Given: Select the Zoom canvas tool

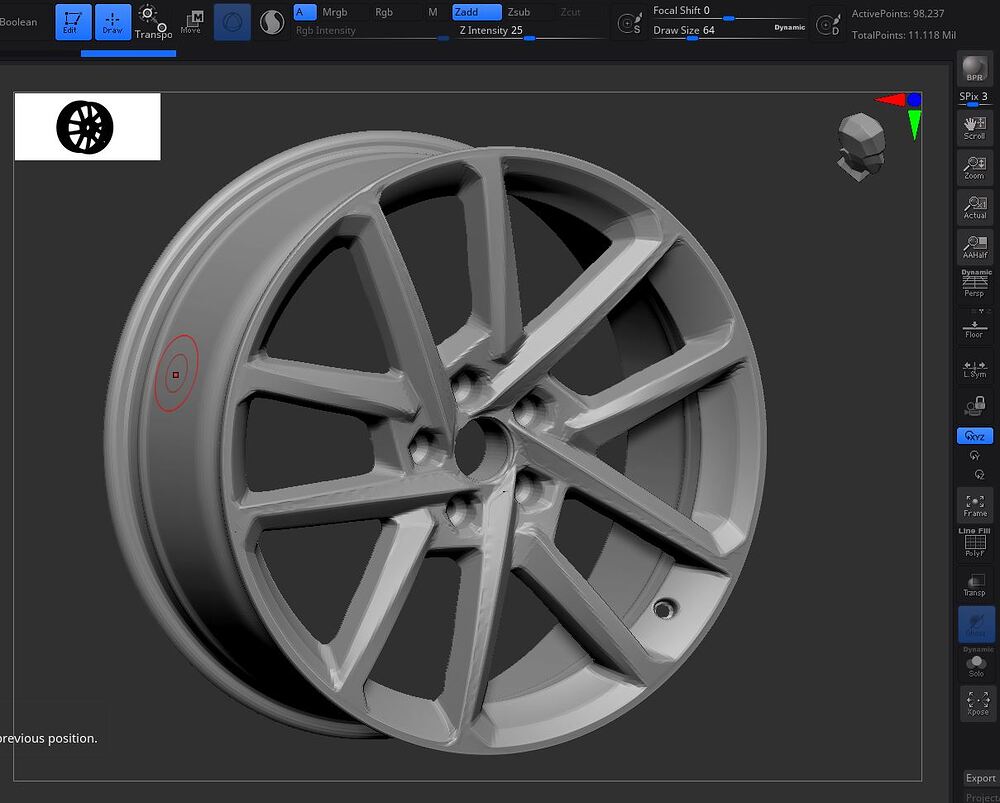Looking at the screenshot, I should (x=974, y=168).
